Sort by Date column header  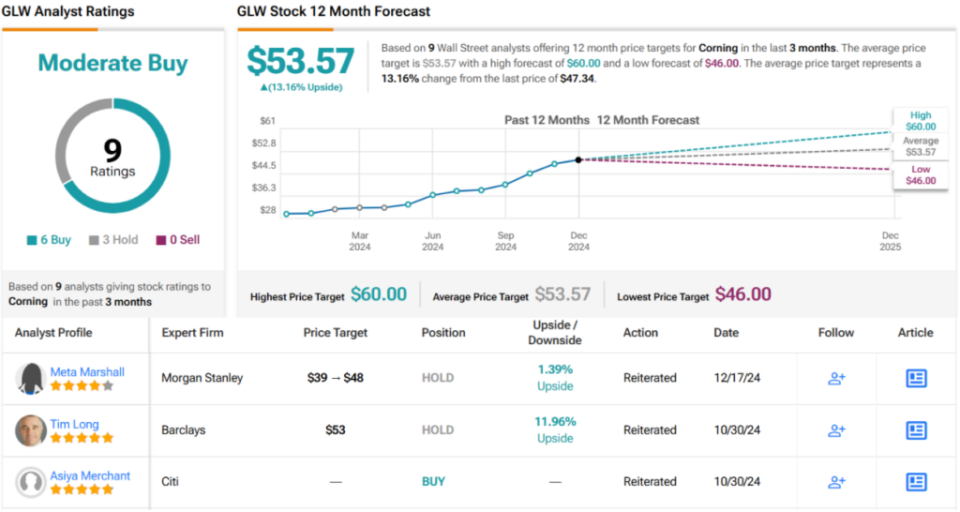click(x=726, y=333)
